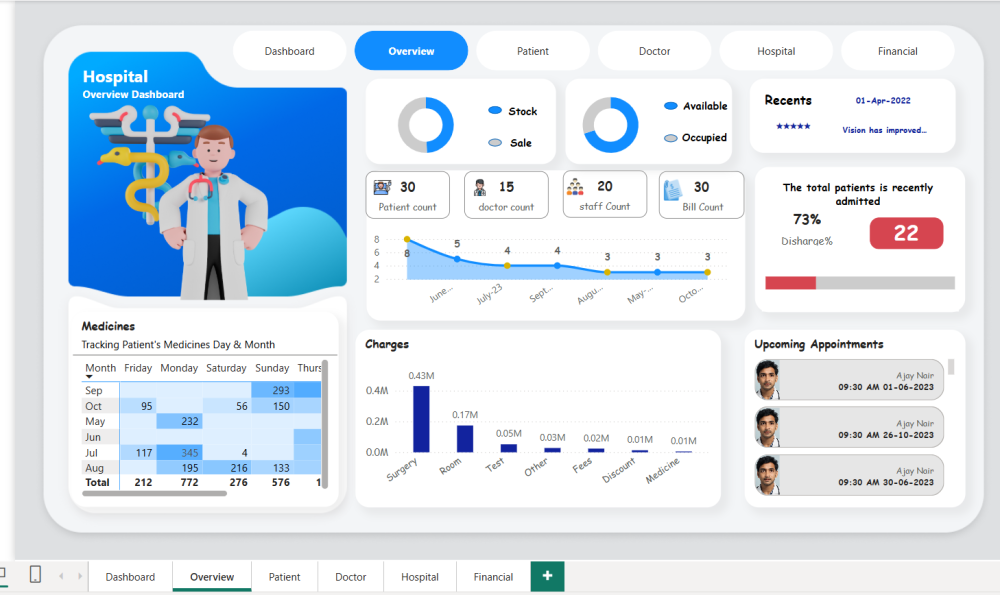Go to the Patient navigation button at top

tap(533, 51)
